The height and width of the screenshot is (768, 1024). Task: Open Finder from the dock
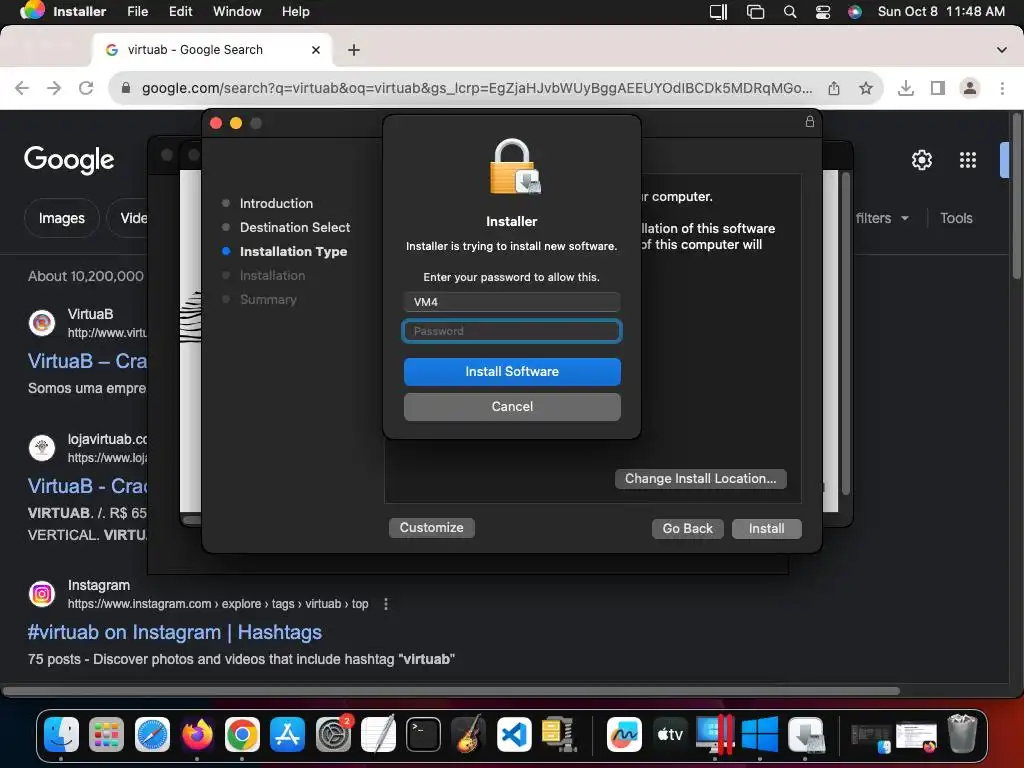coord(61,735)
